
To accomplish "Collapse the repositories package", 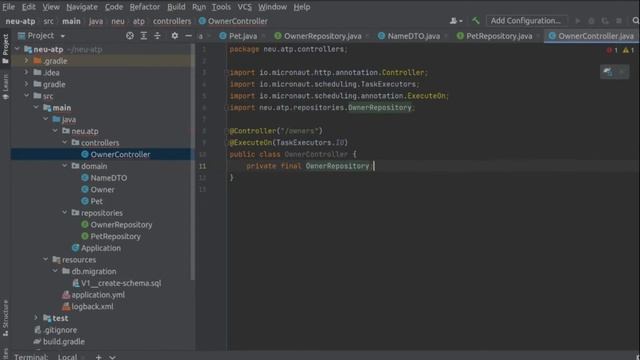I will tap(64, 213).
